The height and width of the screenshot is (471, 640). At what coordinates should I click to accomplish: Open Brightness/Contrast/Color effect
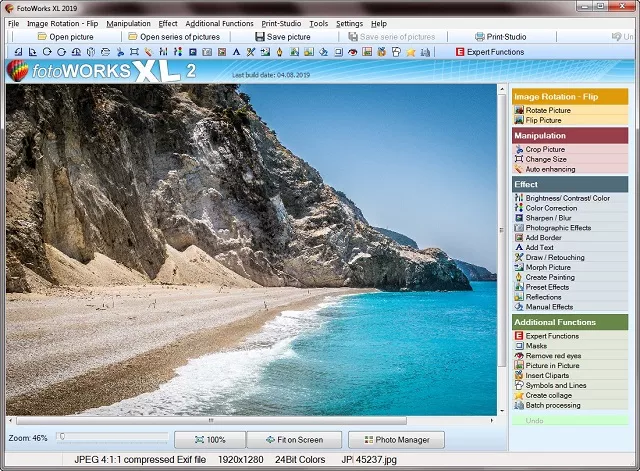pos(567,198)
